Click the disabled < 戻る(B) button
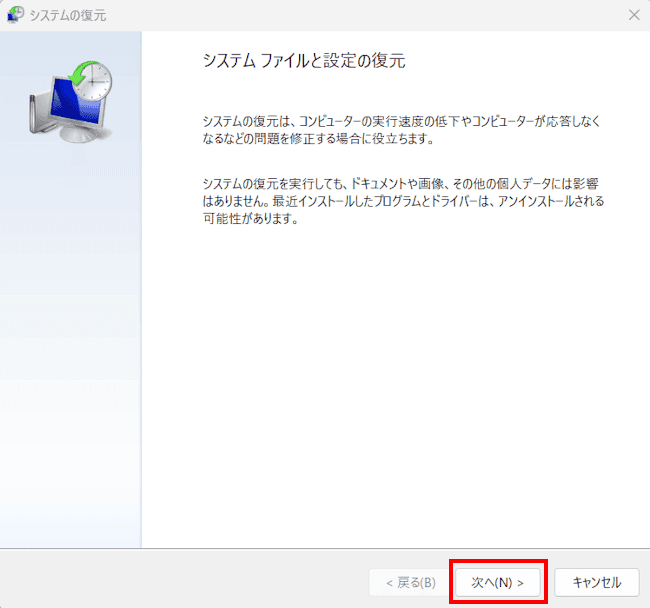 [x=411, y=582]
